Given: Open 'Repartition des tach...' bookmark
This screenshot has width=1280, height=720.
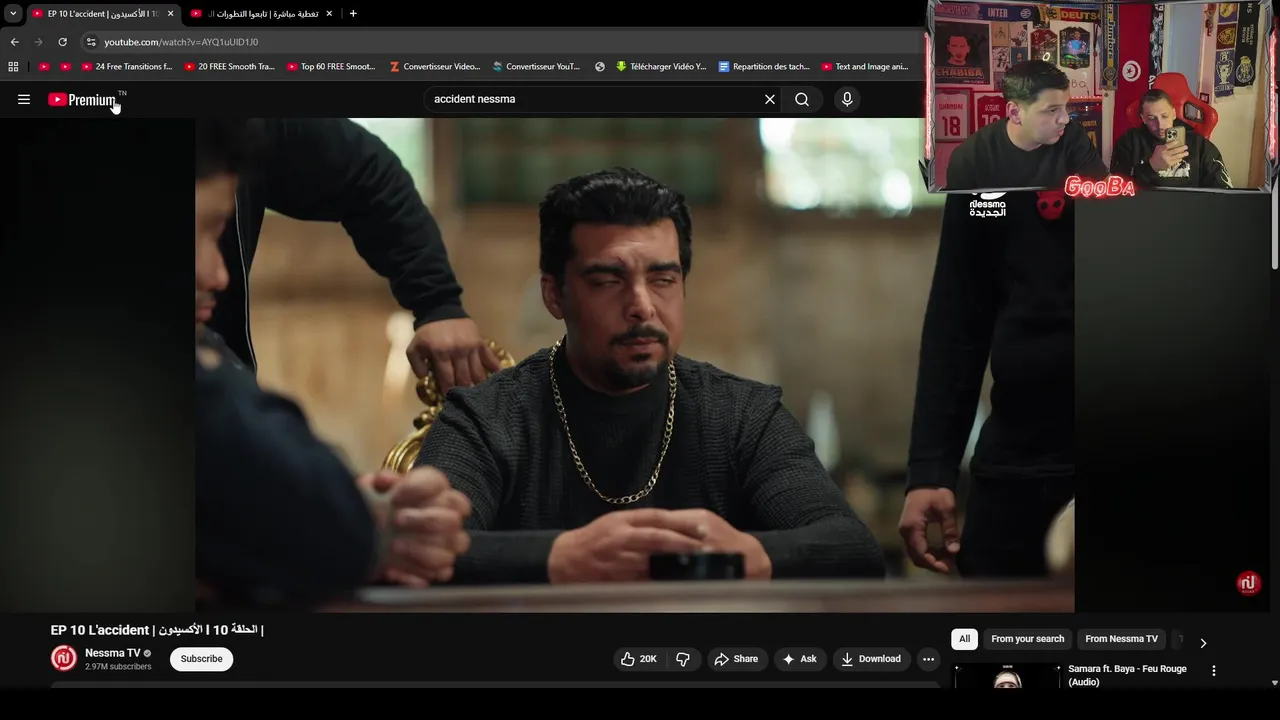Looking at the screenshot, I should [x=765, y=67].
